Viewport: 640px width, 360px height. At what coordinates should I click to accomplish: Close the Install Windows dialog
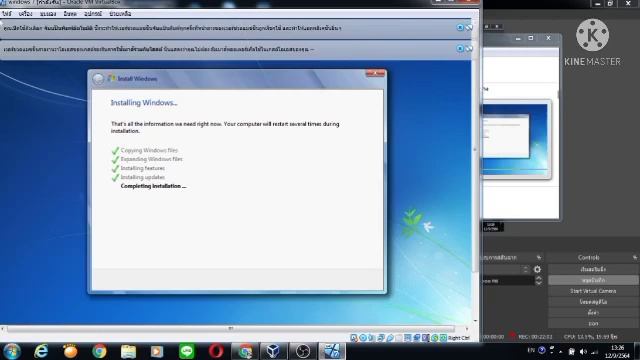[x=375, y=73]
